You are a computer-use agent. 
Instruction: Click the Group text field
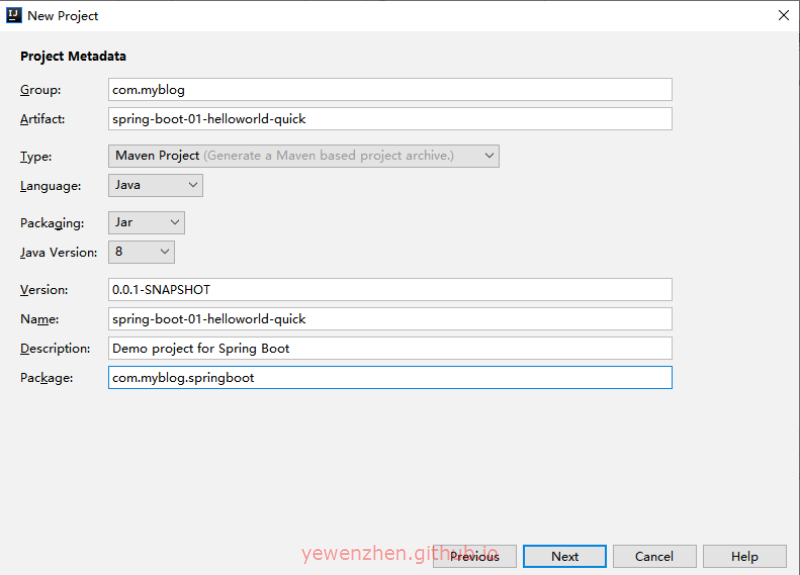(x=390, y=90)
